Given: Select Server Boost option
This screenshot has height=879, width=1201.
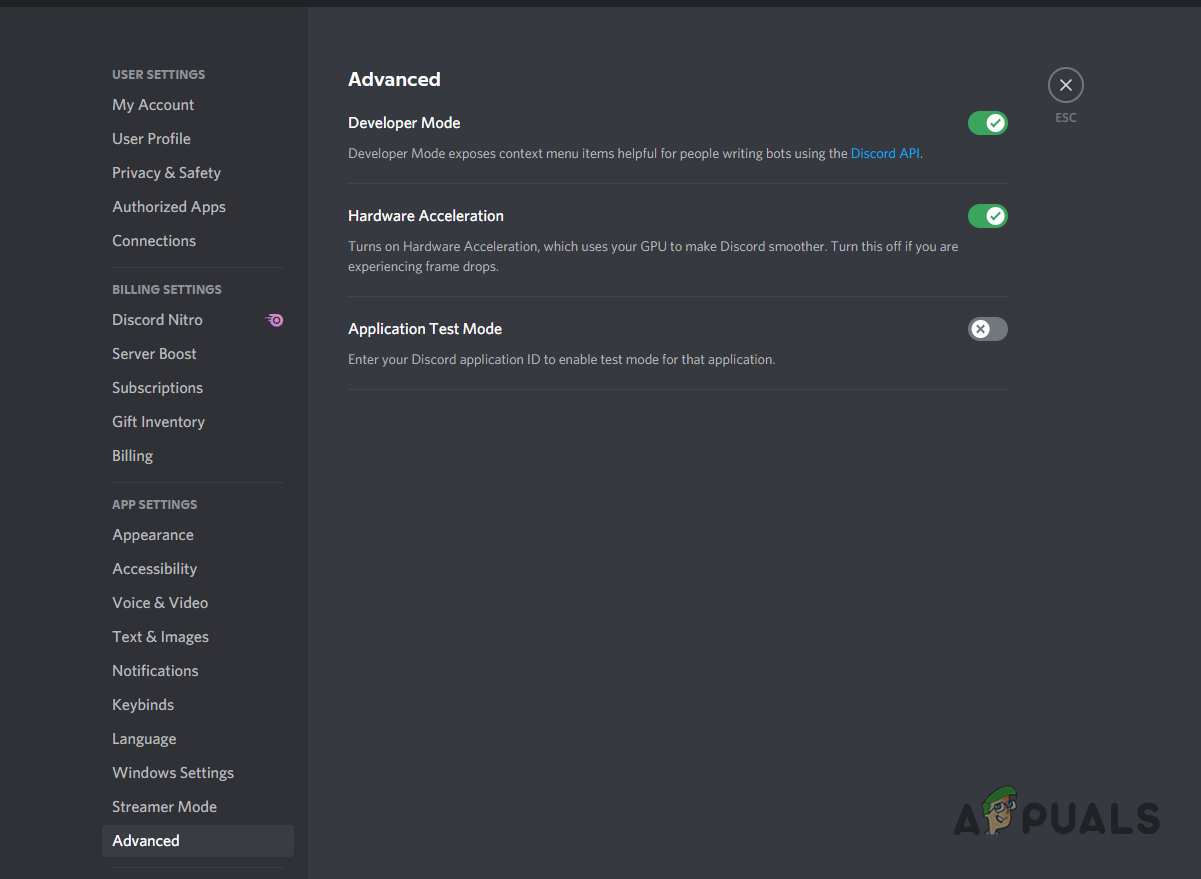Looking at the screenshot, I should click(x=154, y=354).
